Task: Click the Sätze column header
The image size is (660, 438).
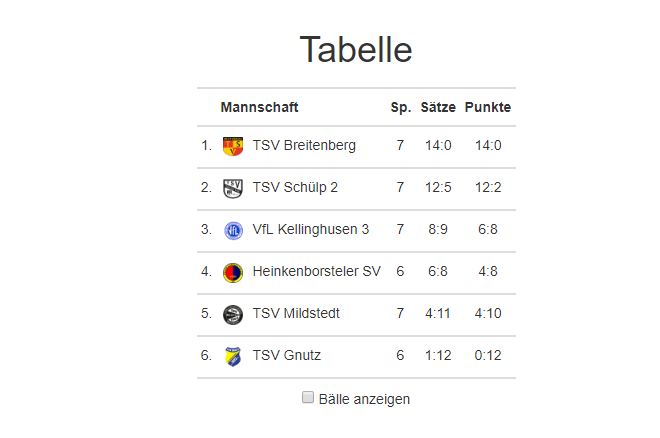Action: (x=438, y=107)
